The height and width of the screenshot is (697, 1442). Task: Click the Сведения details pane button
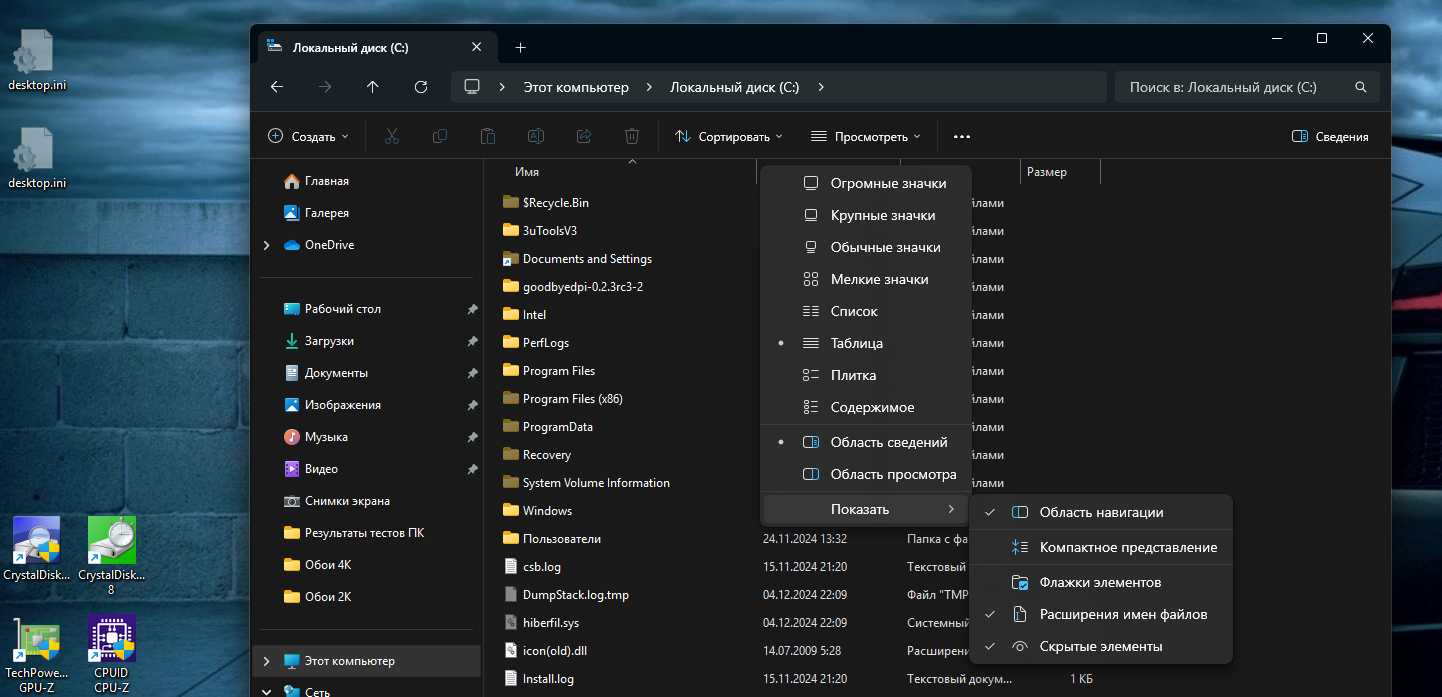point(1330,136)
